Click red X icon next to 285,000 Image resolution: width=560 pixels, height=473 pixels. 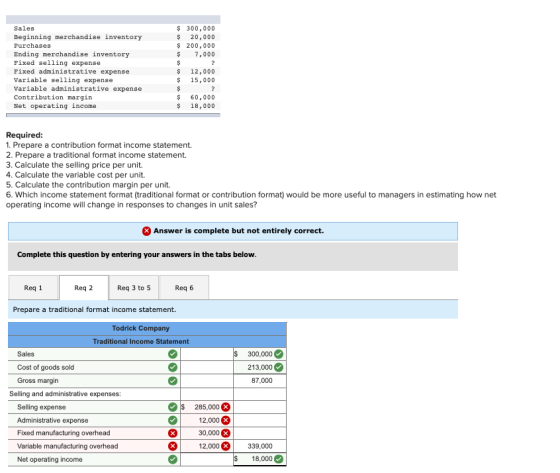[226, 407]
